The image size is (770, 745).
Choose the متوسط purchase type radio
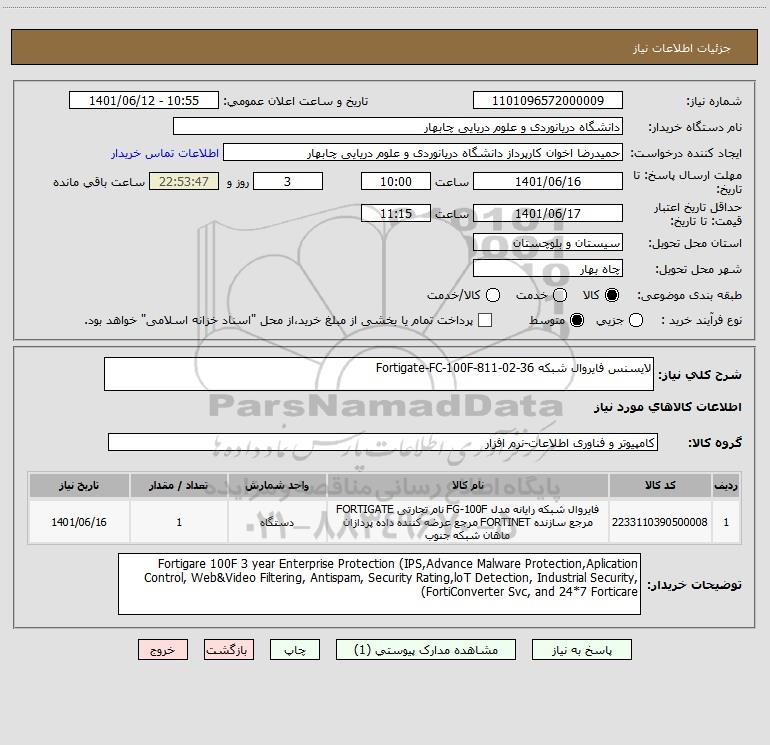click(x=577, y=320)
